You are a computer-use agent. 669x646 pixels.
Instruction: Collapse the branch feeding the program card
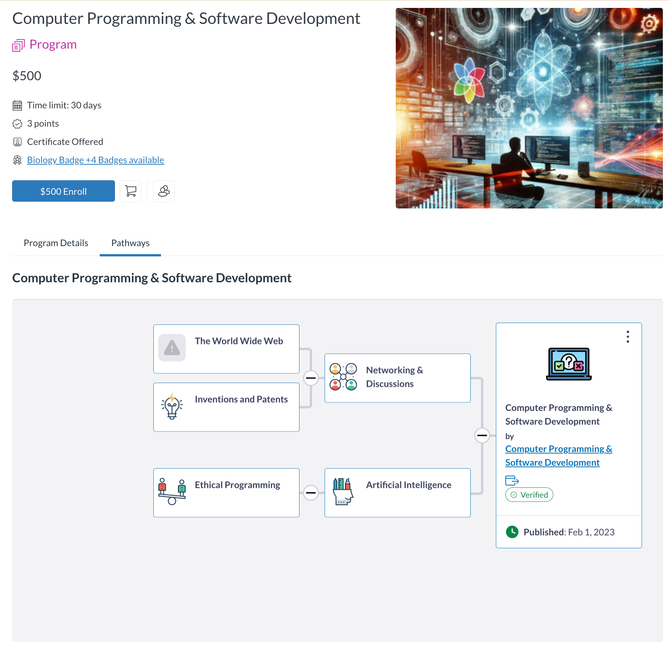pyautogui.click(x=482, y=435)
